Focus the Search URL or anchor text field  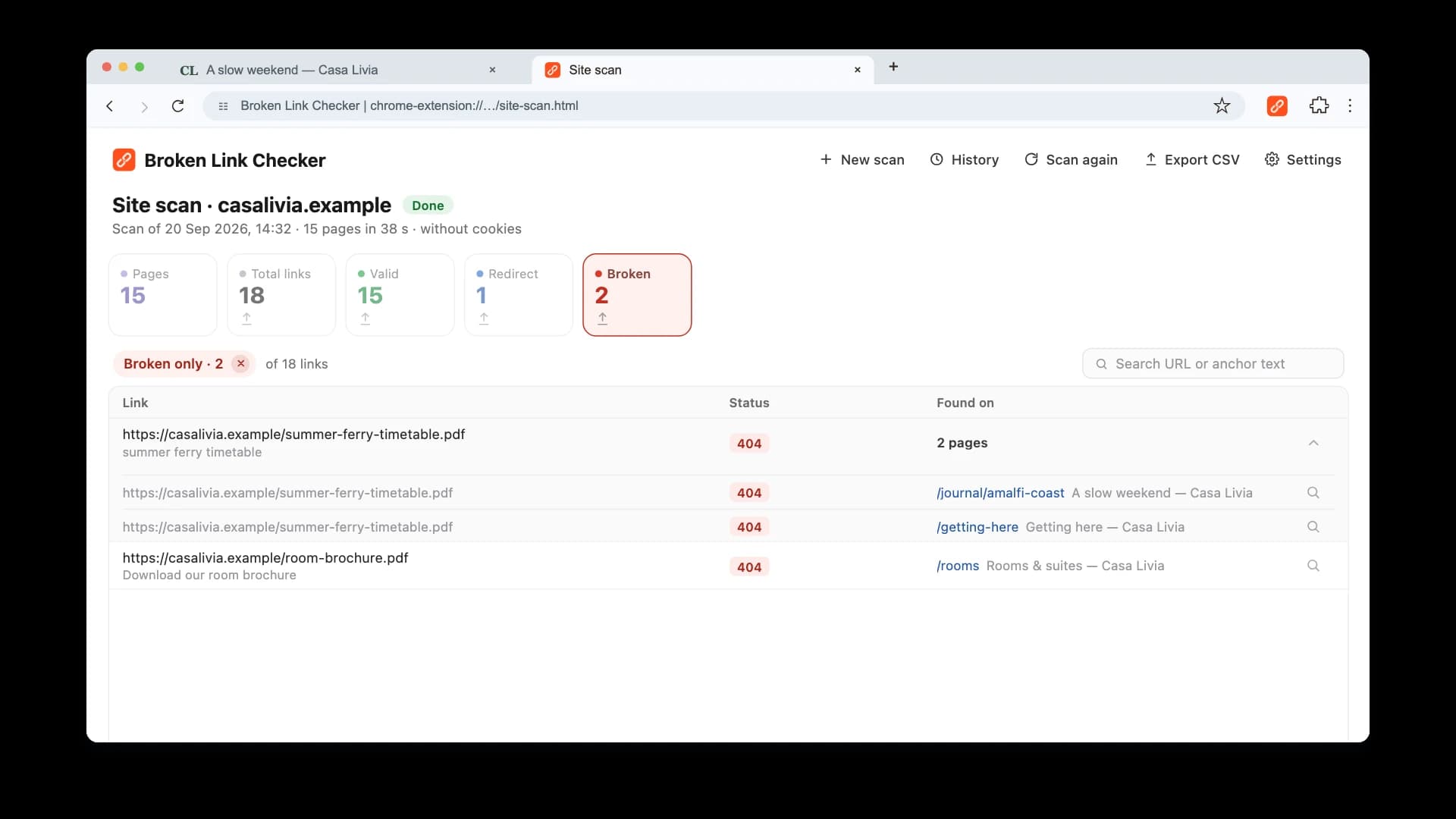click(1213, 364)
